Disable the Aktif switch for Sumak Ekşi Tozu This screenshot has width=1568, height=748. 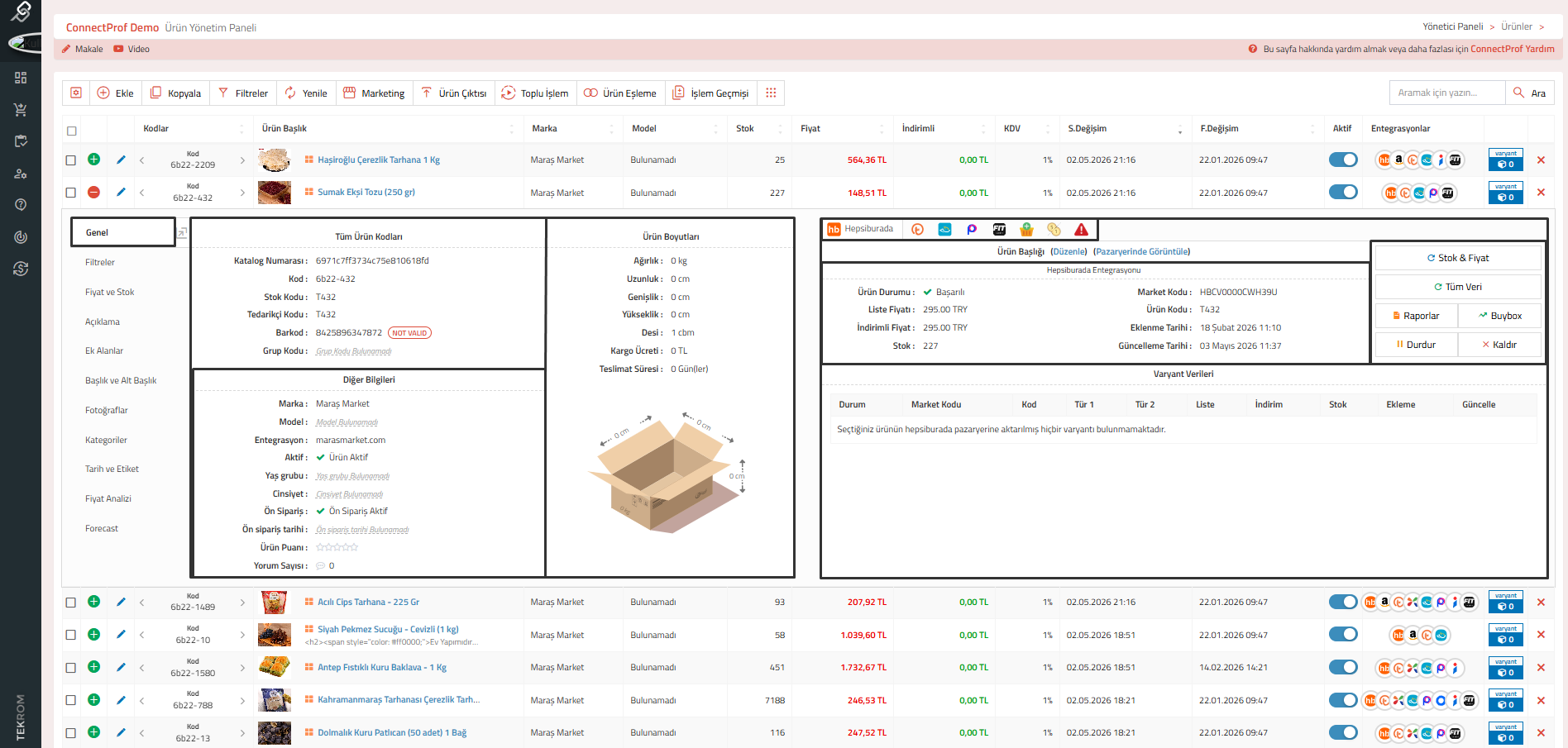click(1343, 192)
